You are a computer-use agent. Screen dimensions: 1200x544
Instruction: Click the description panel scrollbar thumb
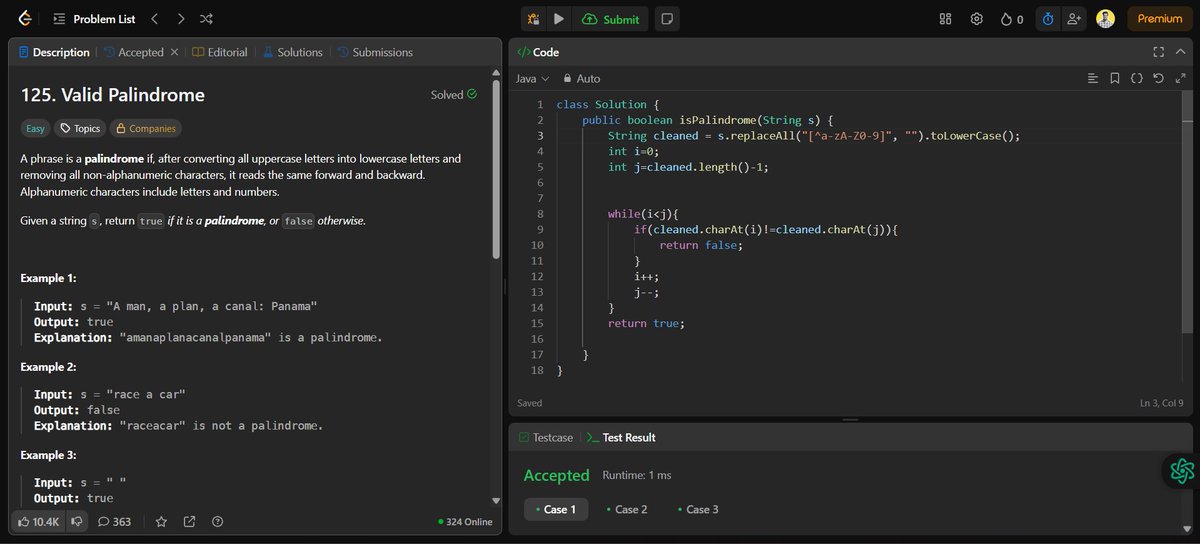pos(497,168)
